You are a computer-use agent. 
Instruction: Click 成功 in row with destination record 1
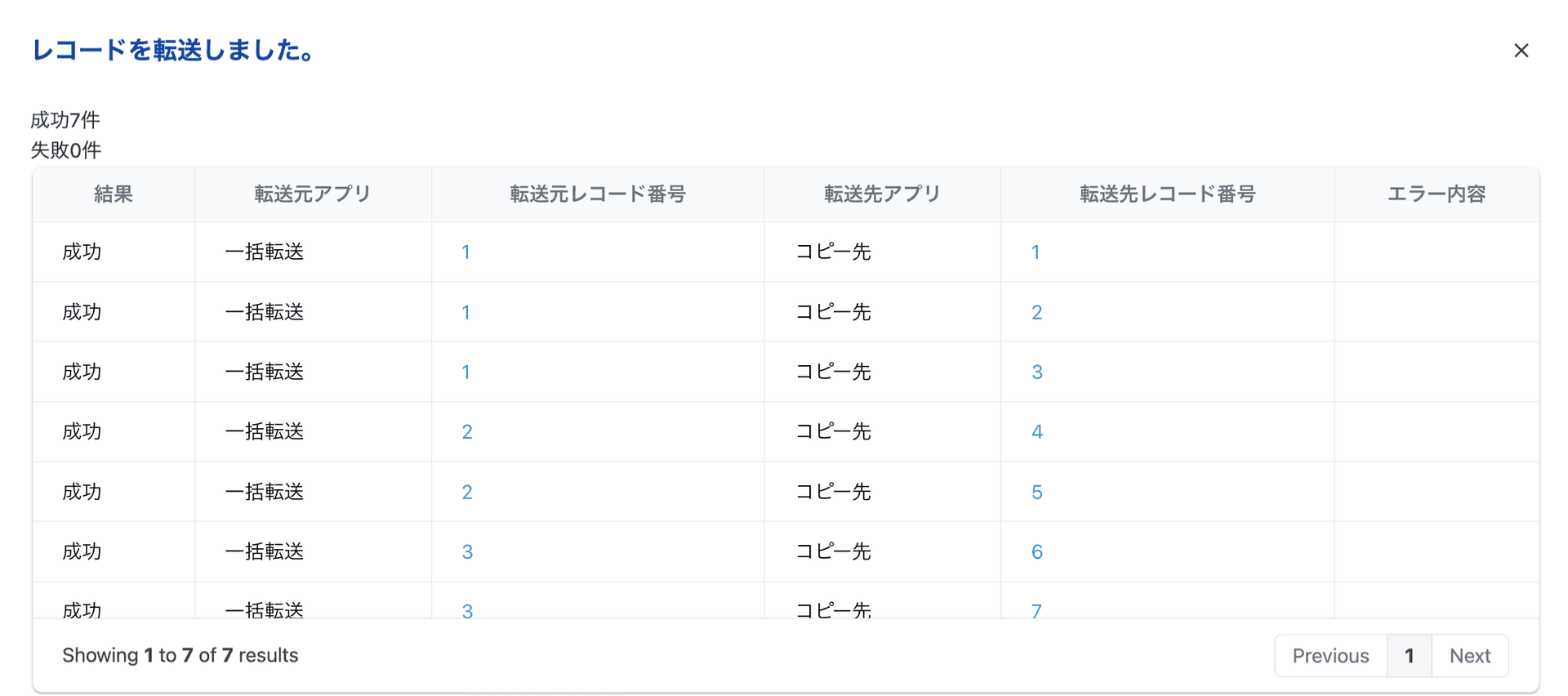click(x=82, y=252)
